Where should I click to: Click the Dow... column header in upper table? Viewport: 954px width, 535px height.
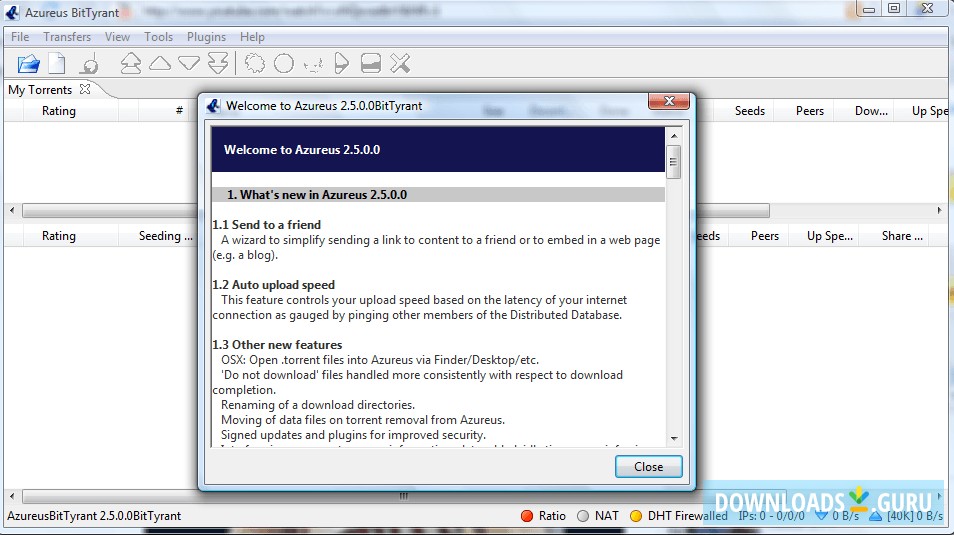[x=871, y=111]
